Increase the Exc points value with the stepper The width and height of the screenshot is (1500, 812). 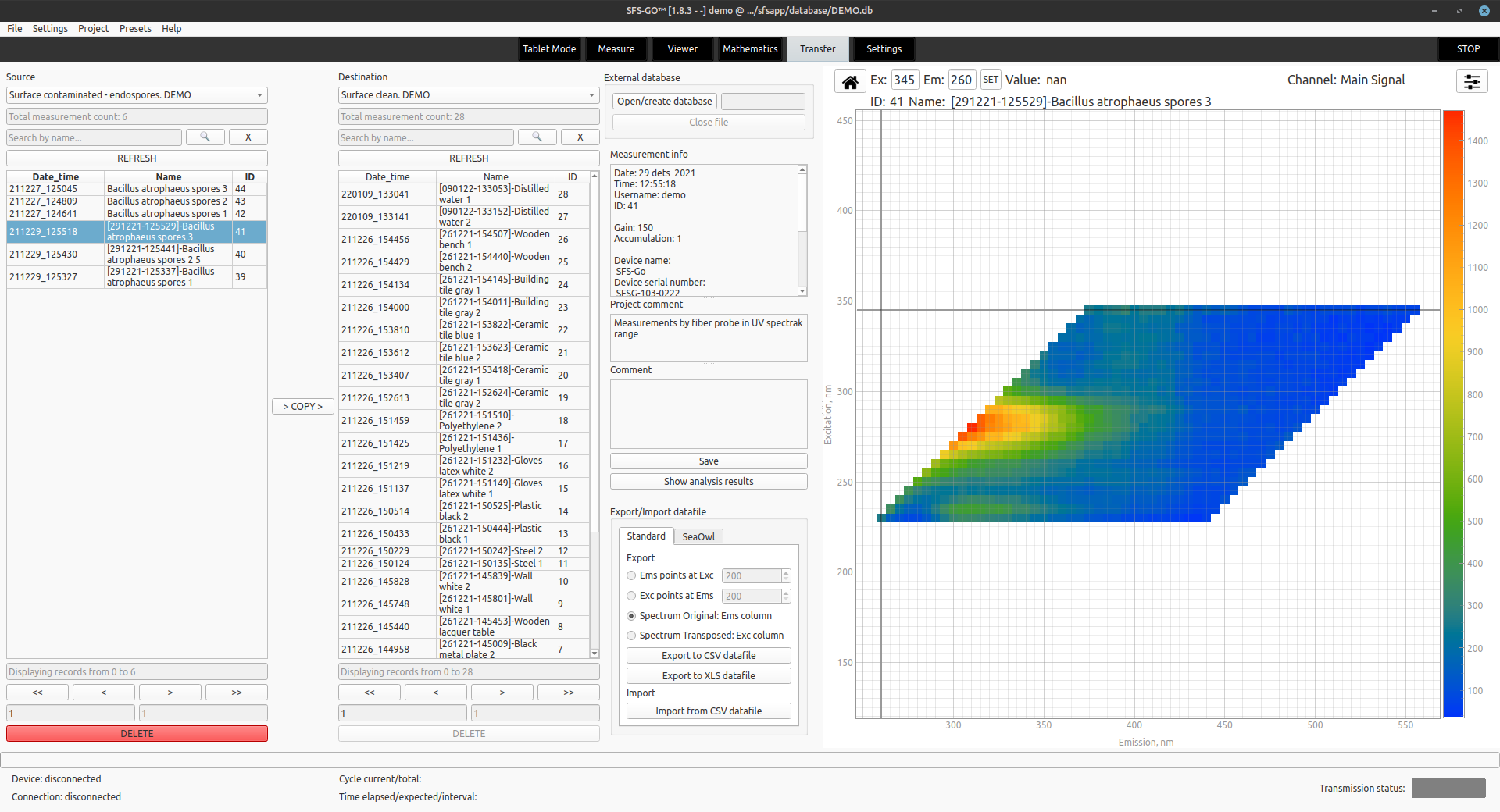click(786, 592)
